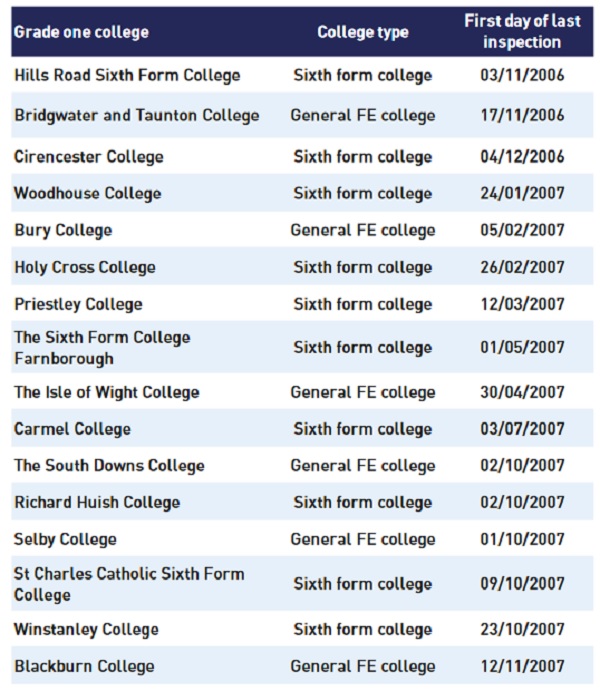
Task: Select the Carmel College row name
Action: [72, 430]
